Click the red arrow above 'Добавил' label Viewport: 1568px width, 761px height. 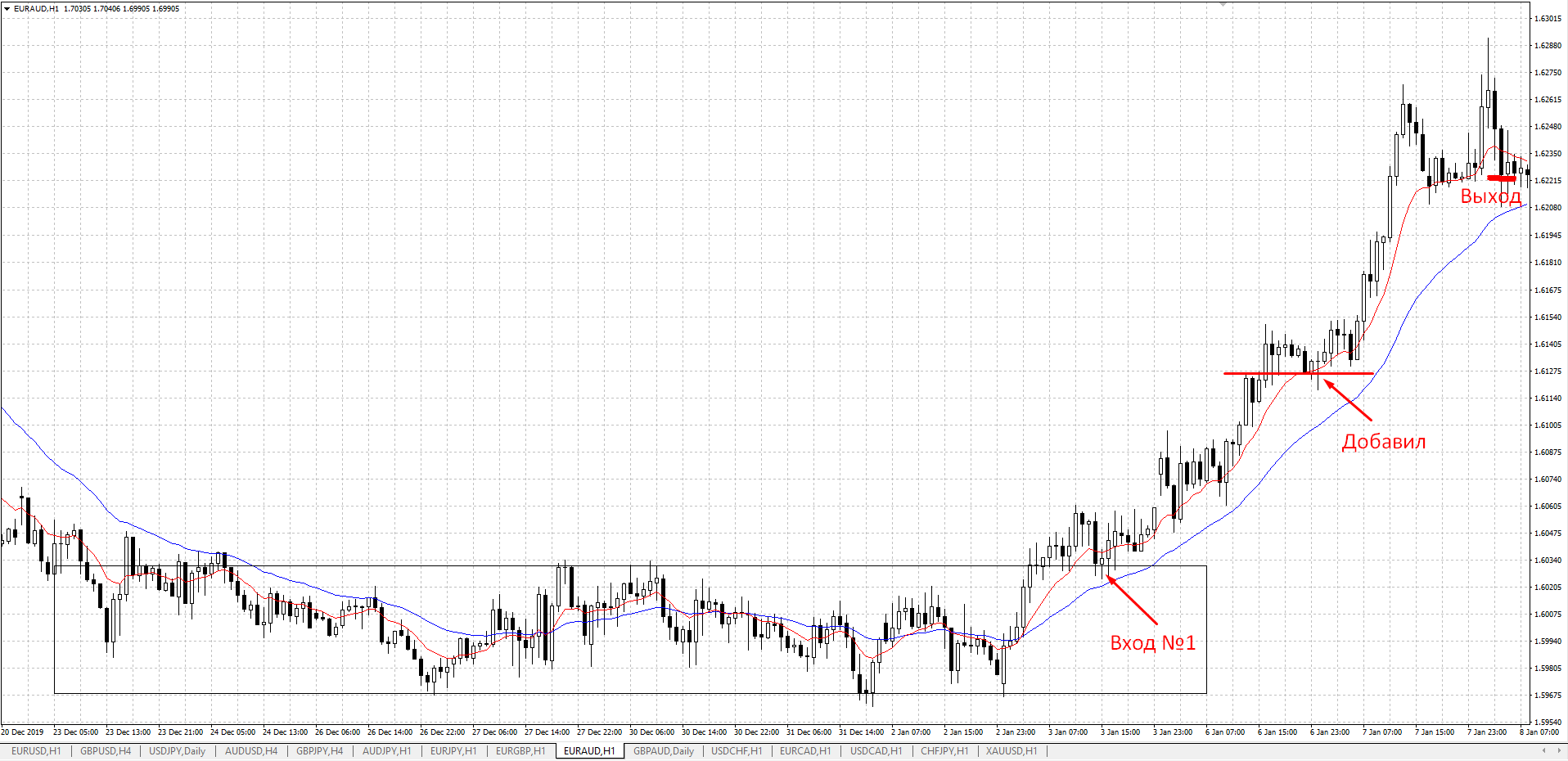pos(1348,399)
